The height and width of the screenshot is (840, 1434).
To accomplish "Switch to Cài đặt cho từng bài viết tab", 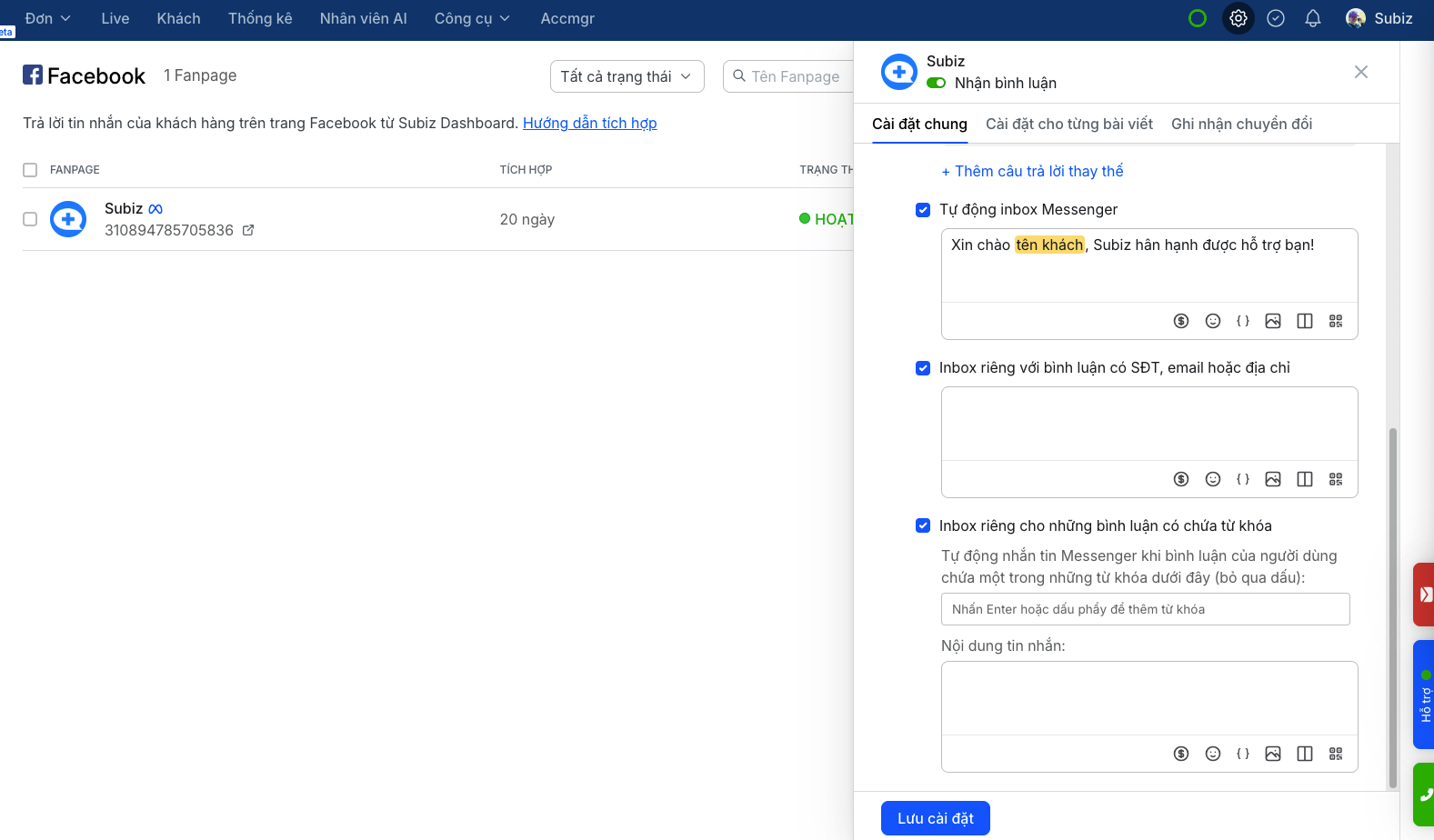I will [x=1068, y=124].
